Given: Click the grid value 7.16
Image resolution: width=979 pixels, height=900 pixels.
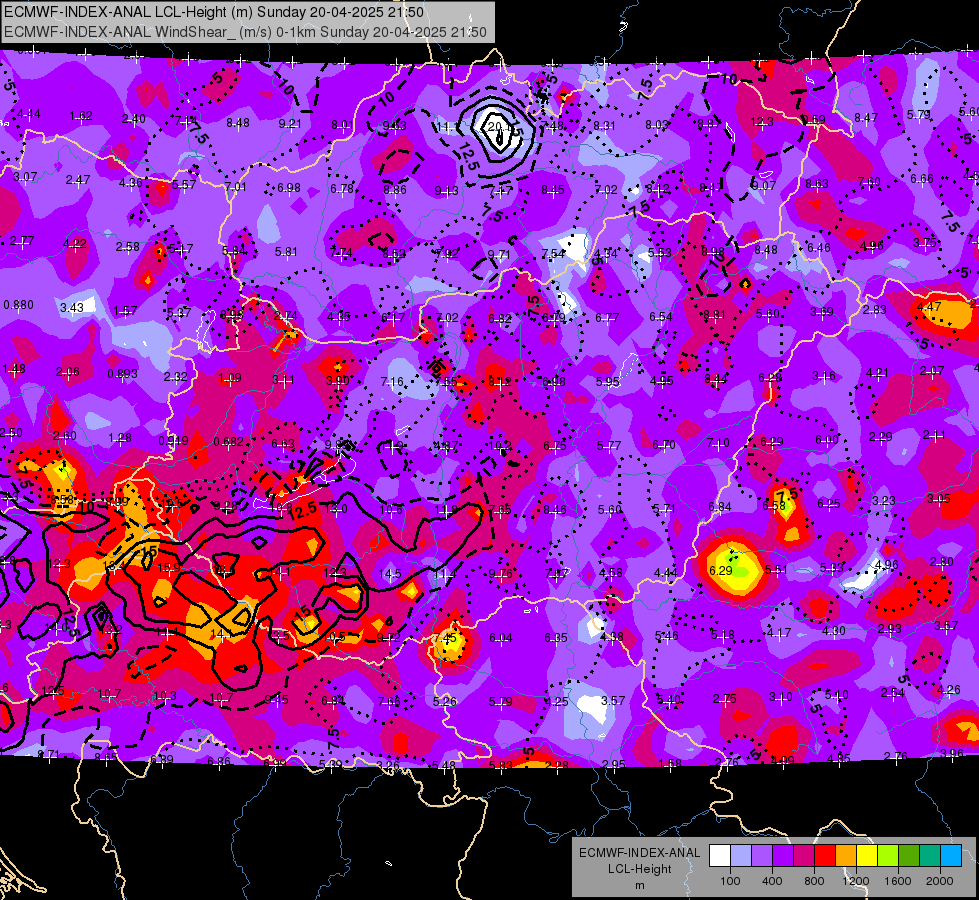Looking at the screenshot, I should pos(392,381).
